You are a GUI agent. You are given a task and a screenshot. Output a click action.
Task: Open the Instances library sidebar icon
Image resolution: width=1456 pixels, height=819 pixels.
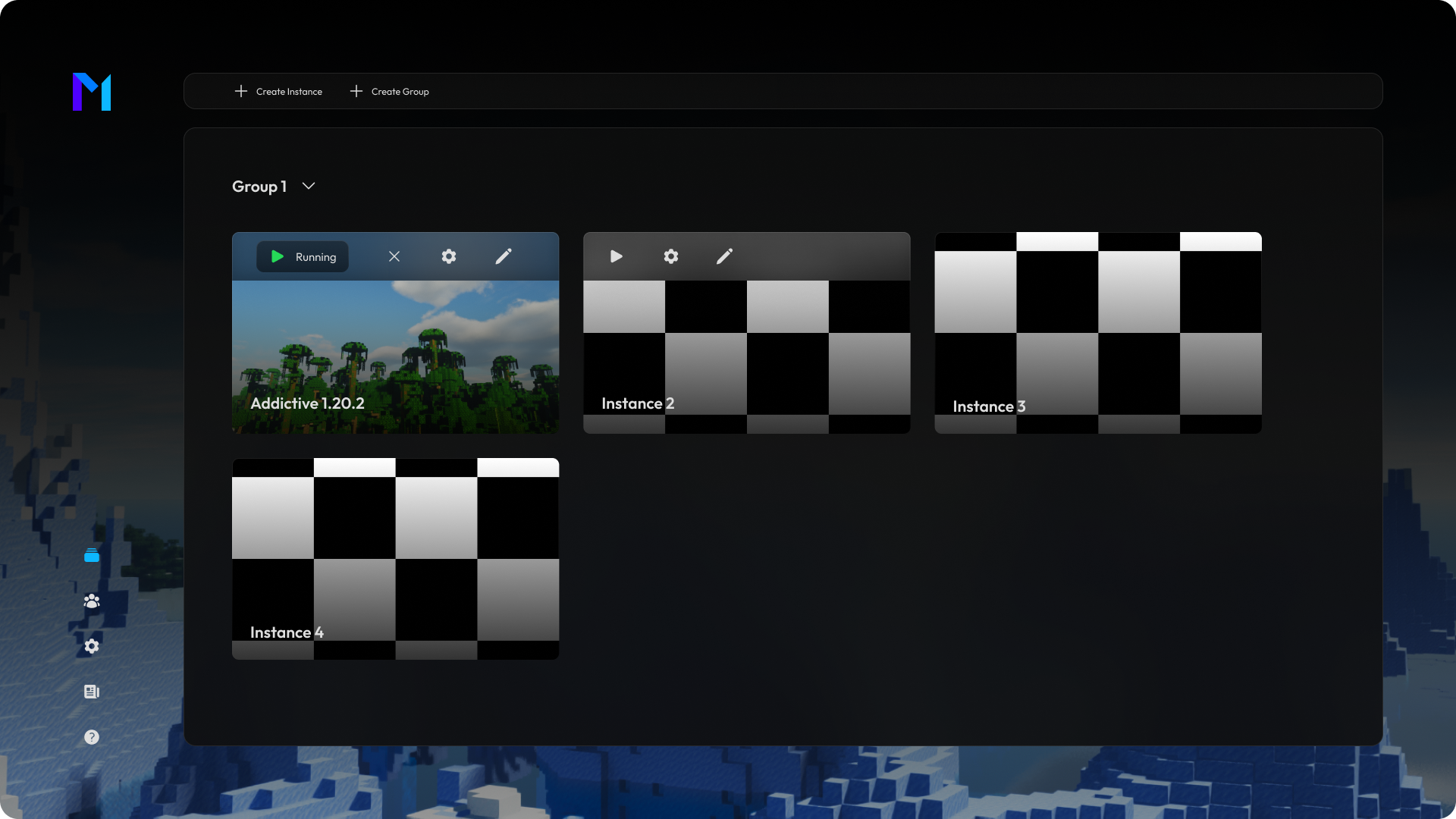[92, 556]
